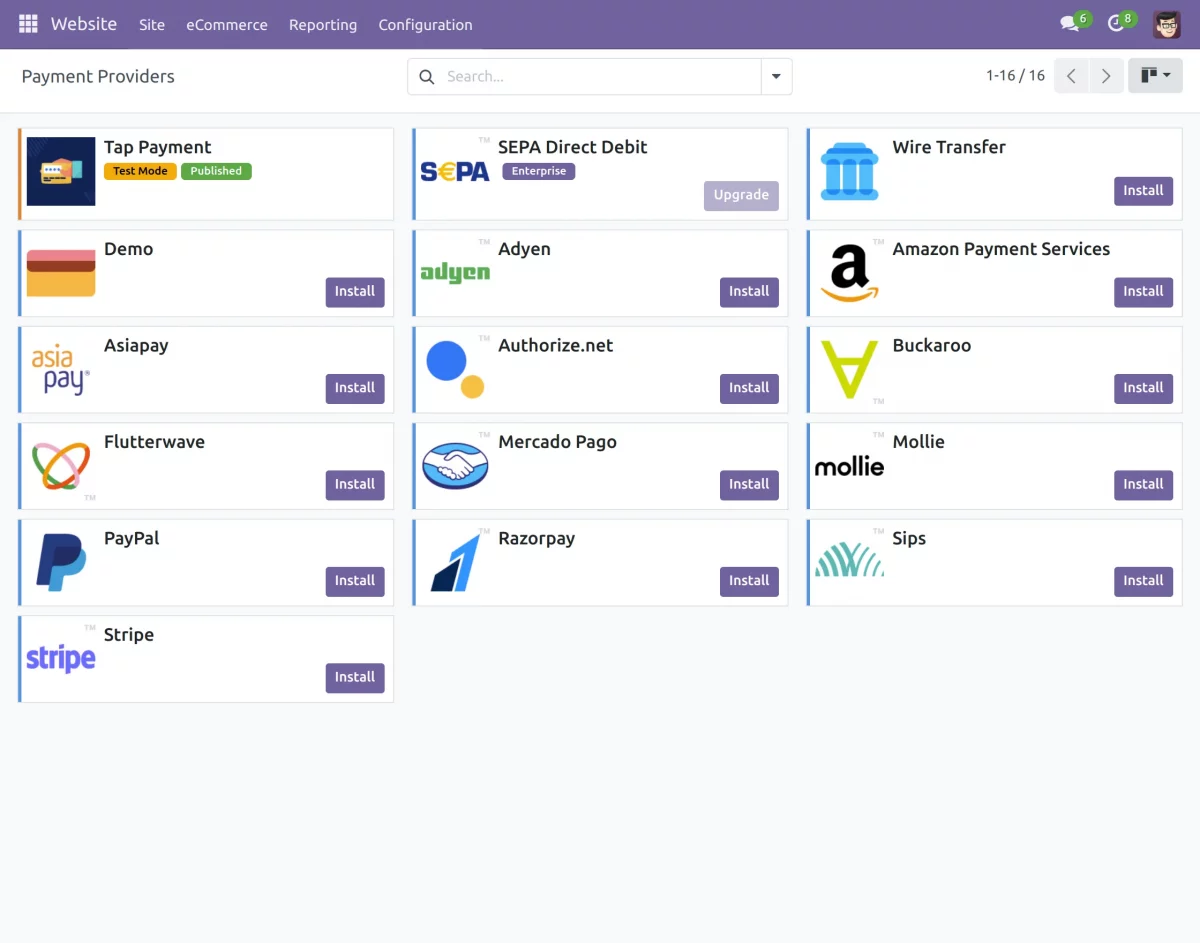Open the Website app menu
The image size is (1200, 943).
(x=84, y=24)
